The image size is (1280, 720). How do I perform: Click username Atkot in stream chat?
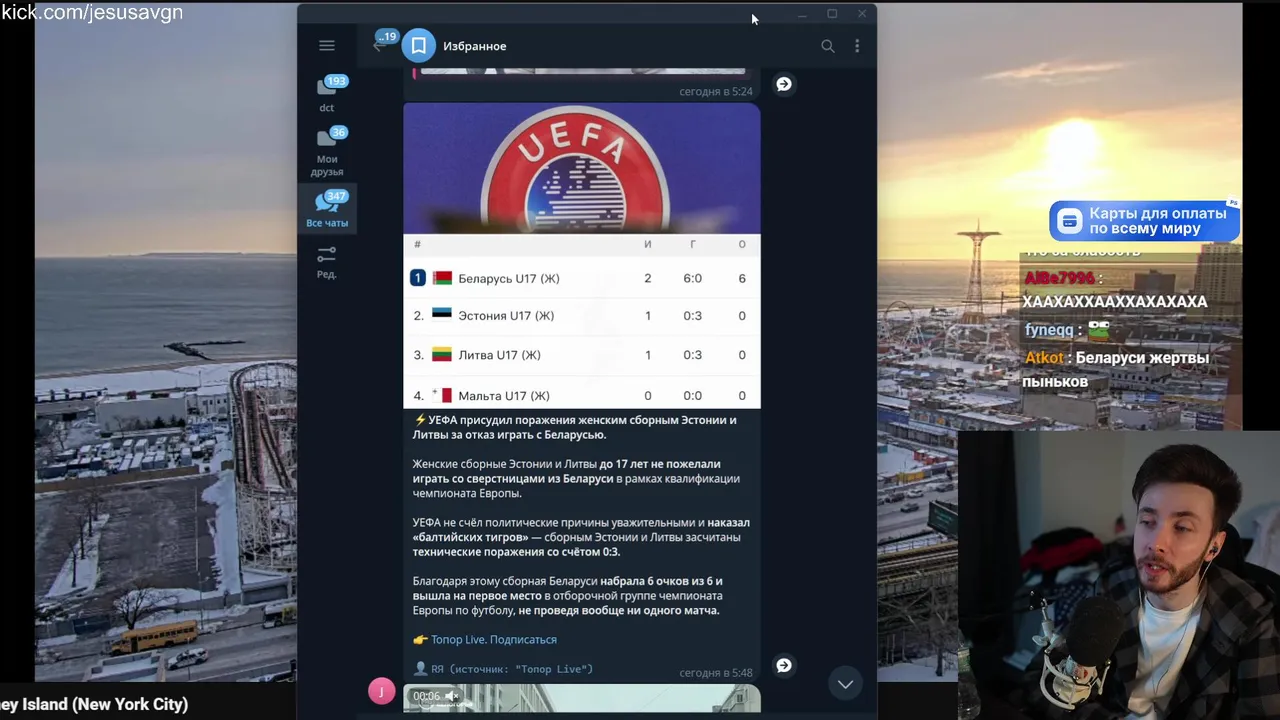point(1044,357)
